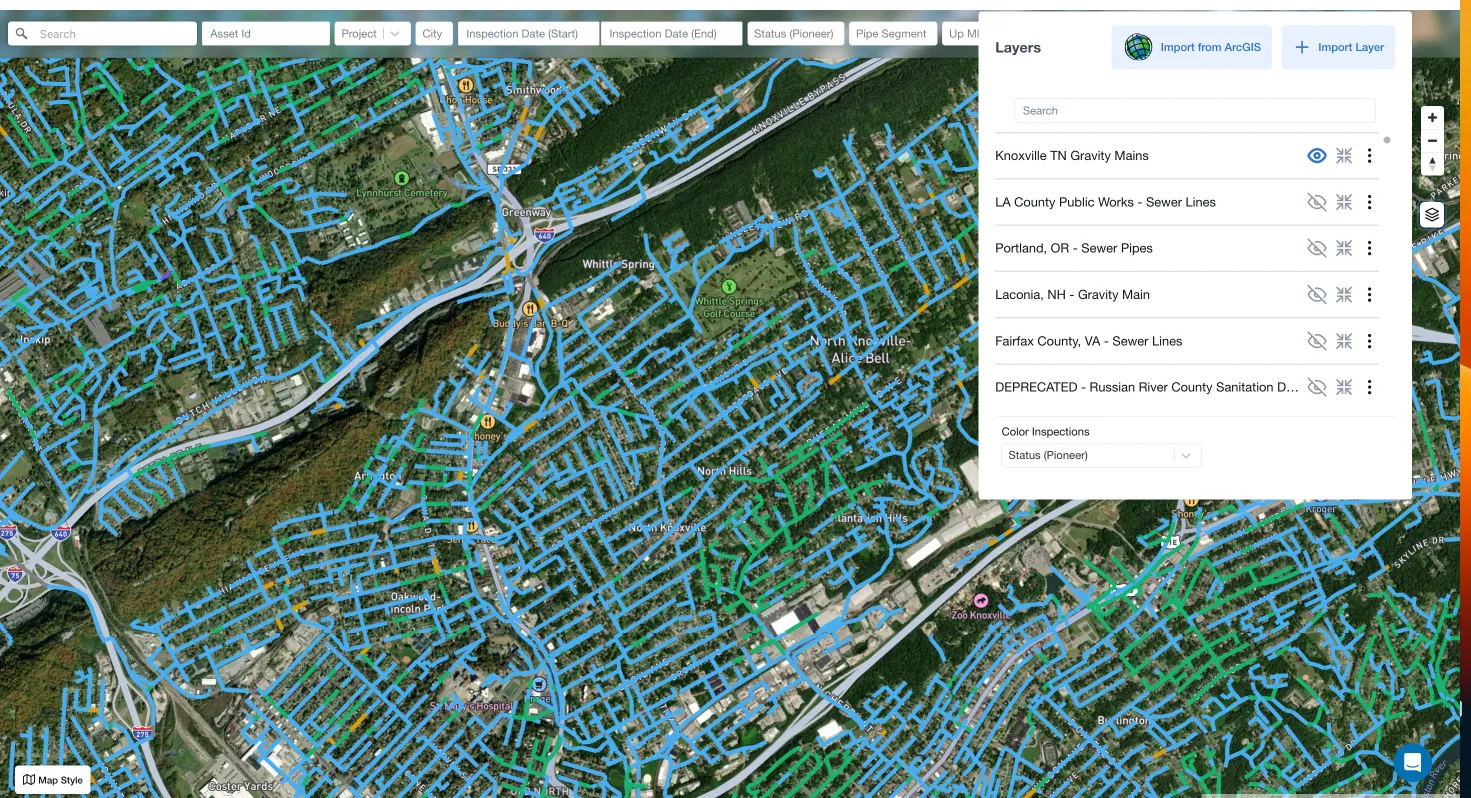Zoom to fit LA County Public Works layer

point(1344,202)
